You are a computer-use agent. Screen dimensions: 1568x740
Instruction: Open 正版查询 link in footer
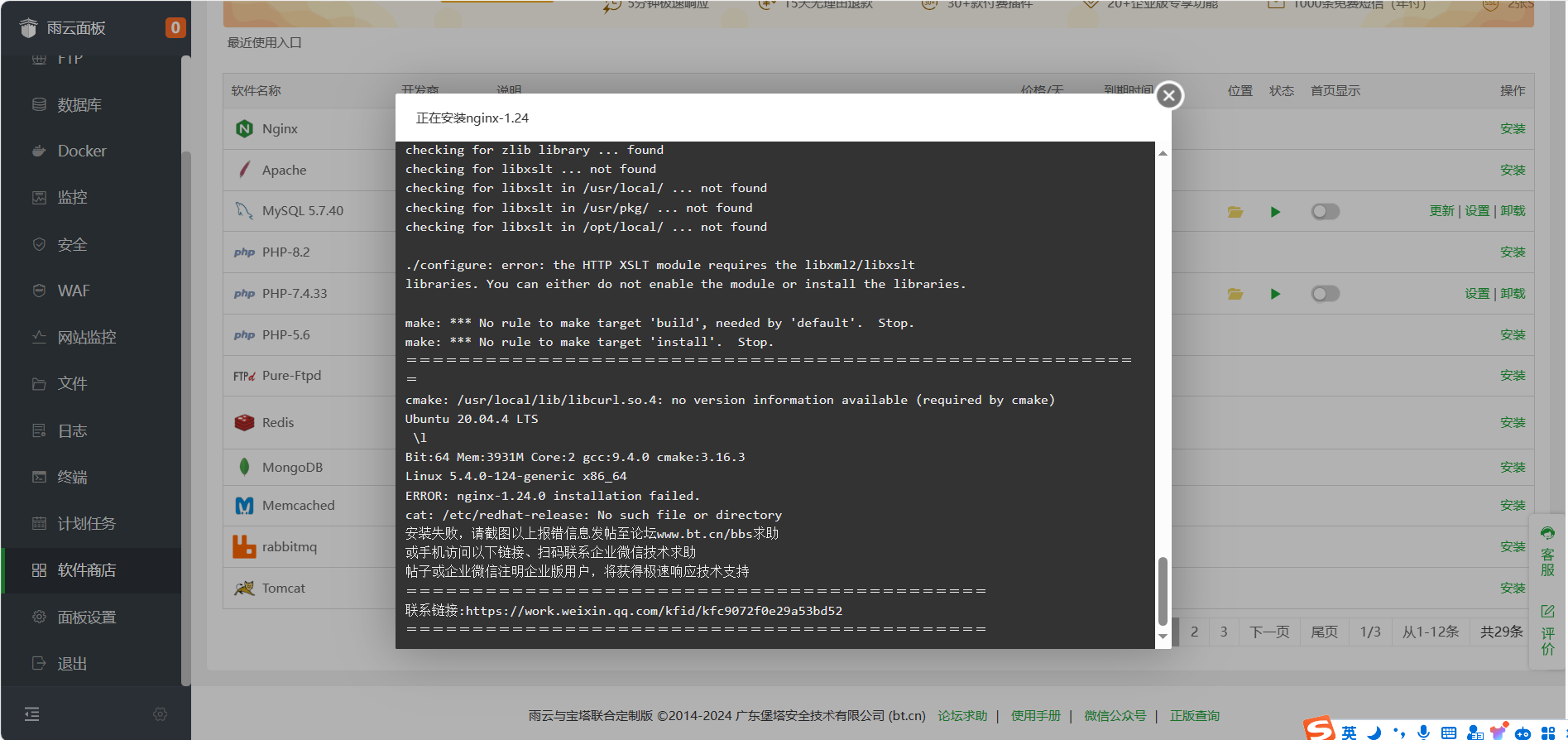point(1195,716)
